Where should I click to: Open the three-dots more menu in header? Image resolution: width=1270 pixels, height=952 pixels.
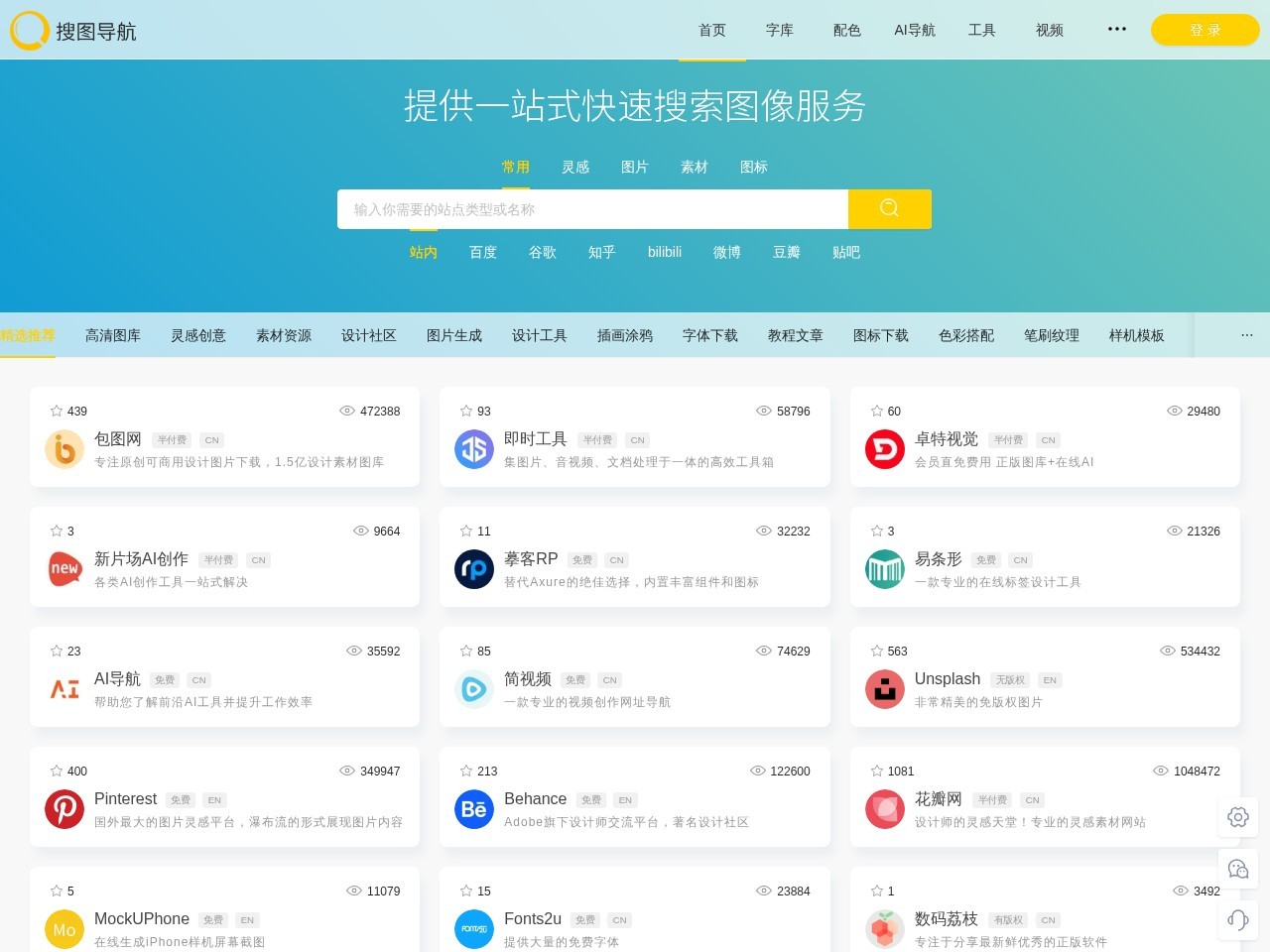[x=1117, y=29]
